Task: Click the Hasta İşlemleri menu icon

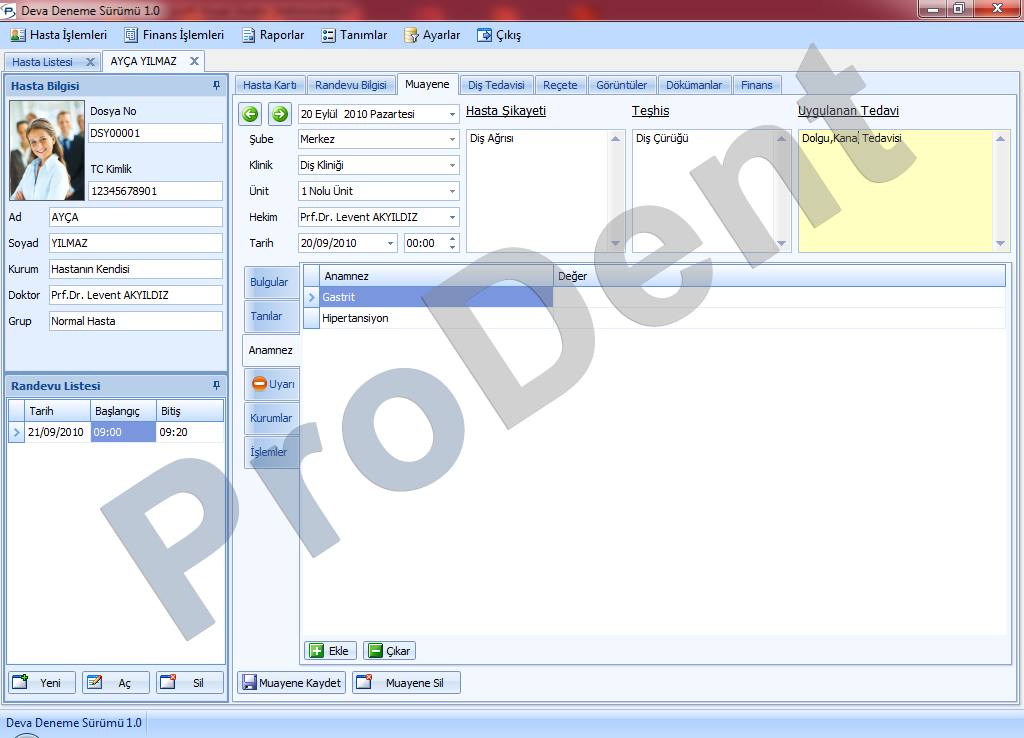Action: tap(18, 35)
